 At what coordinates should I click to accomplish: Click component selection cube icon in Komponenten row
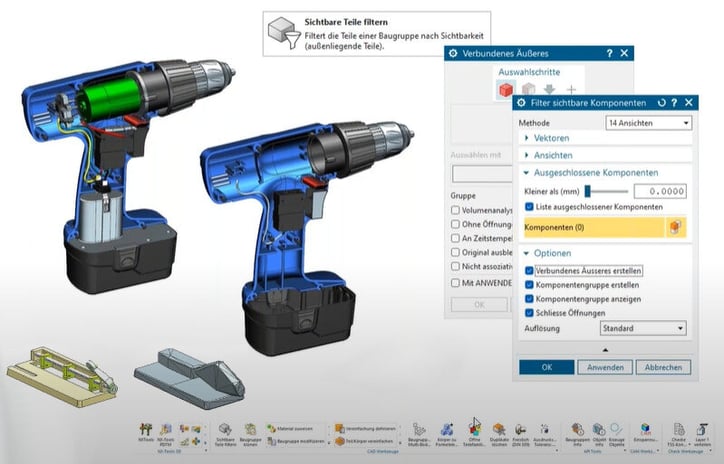click(675, 228)
